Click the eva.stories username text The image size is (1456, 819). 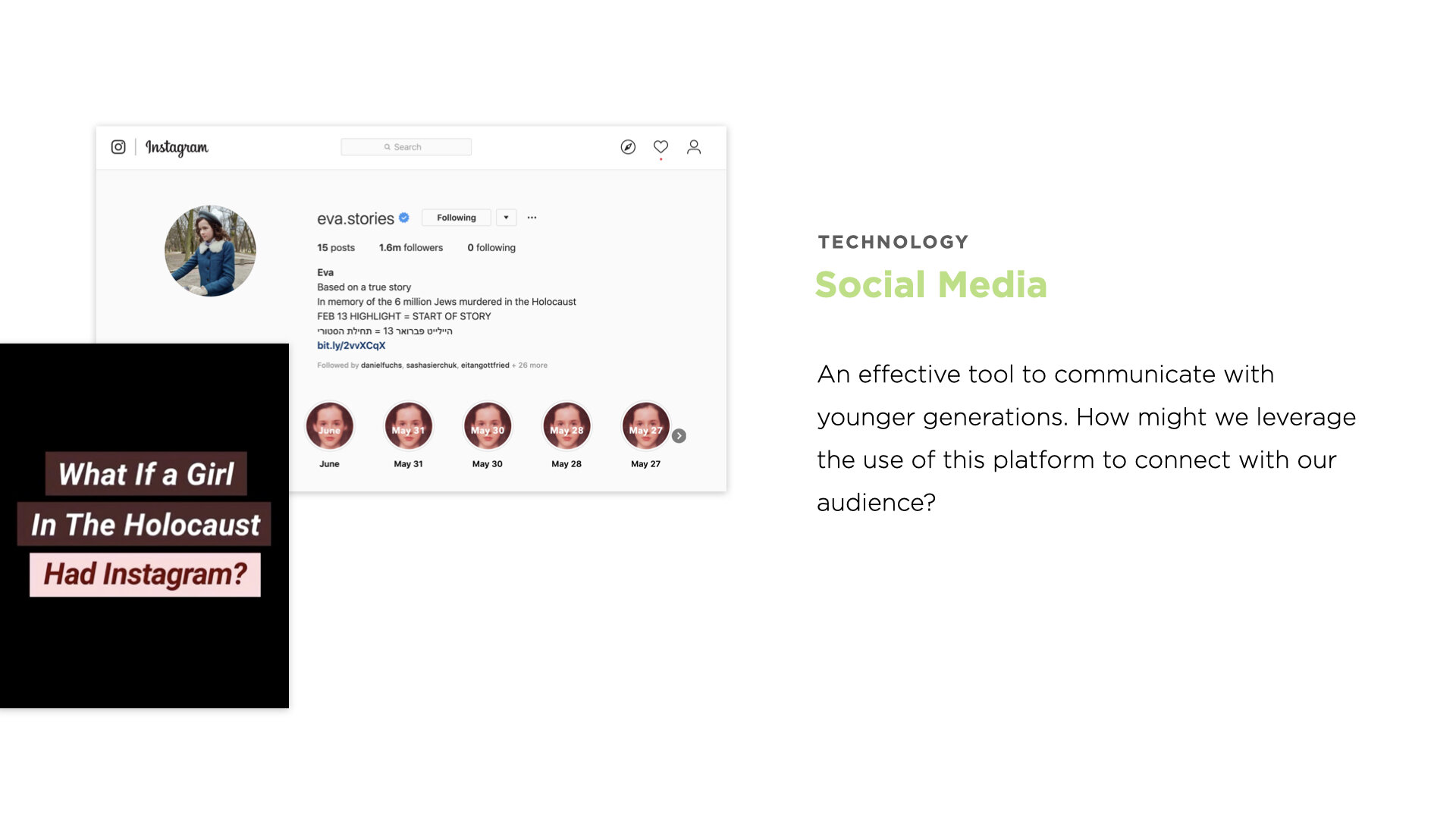356,218
